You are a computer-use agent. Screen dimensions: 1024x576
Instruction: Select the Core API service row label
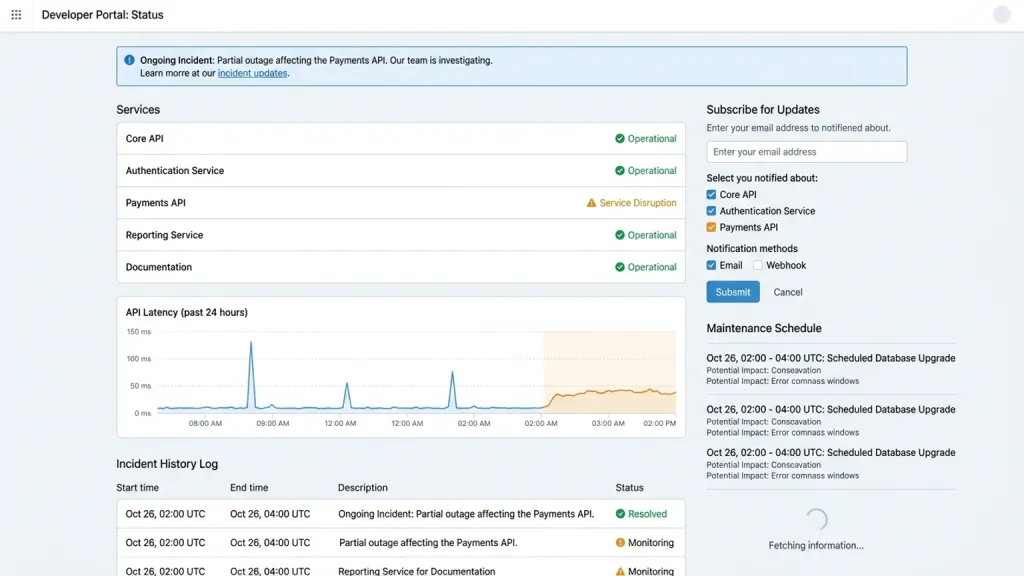click(x=144, y=138)
